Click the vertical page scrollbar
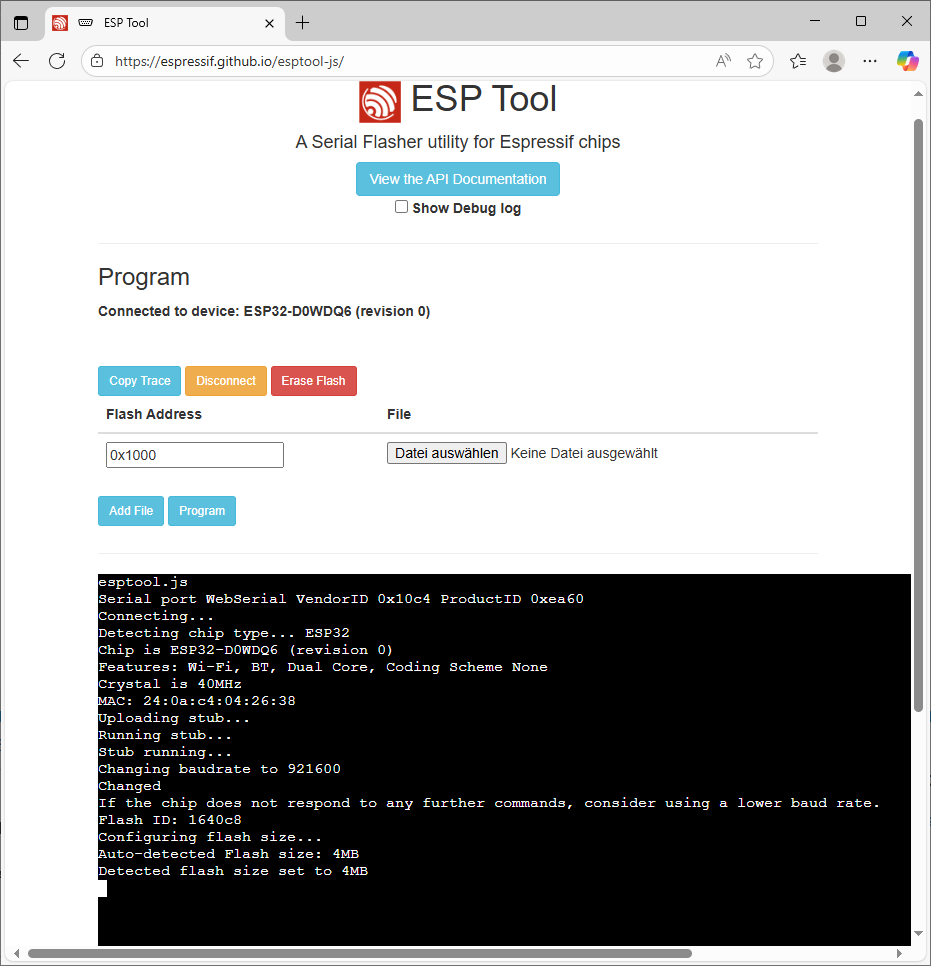Viewport: 931px width, 966px height. [x=918, y=400]
